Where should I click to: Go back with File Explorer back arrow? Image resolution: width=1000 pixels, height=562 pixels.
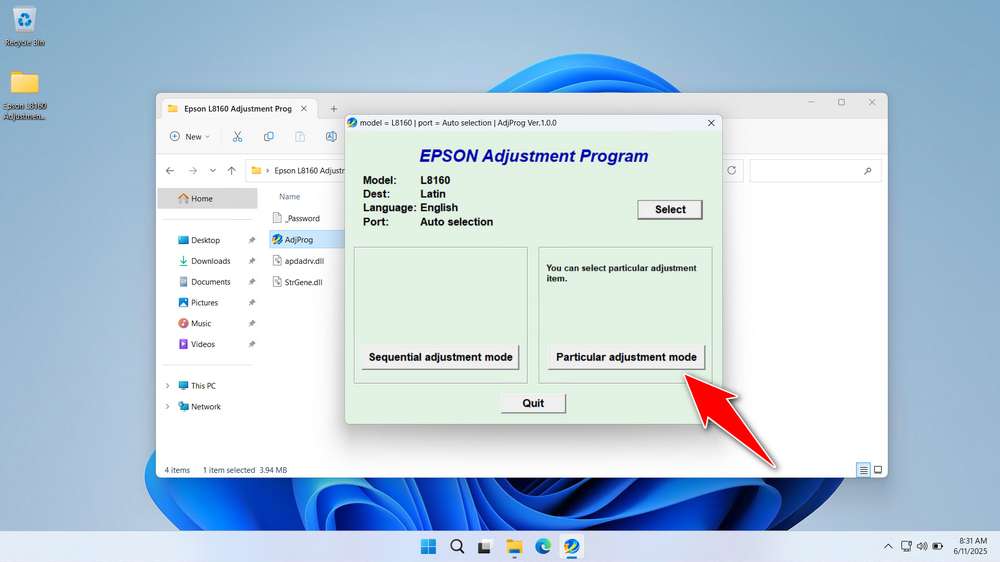coord(170,170)
